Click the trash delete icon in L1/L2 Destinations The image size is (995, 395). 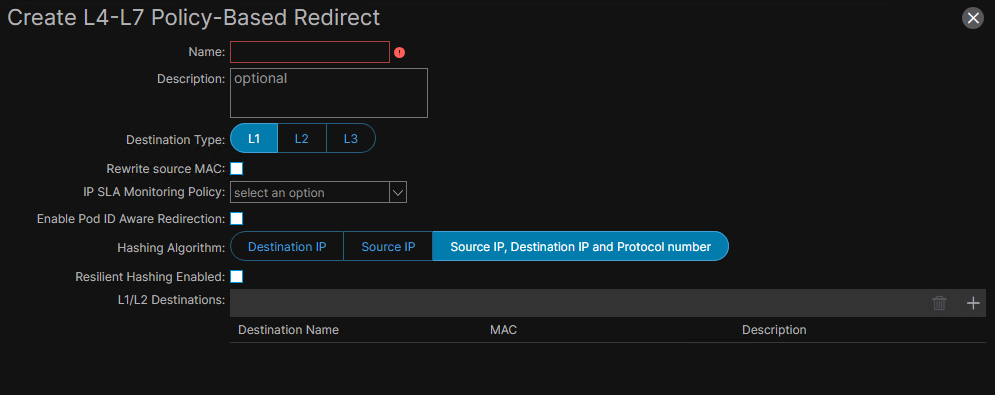(x=939, y=304)
